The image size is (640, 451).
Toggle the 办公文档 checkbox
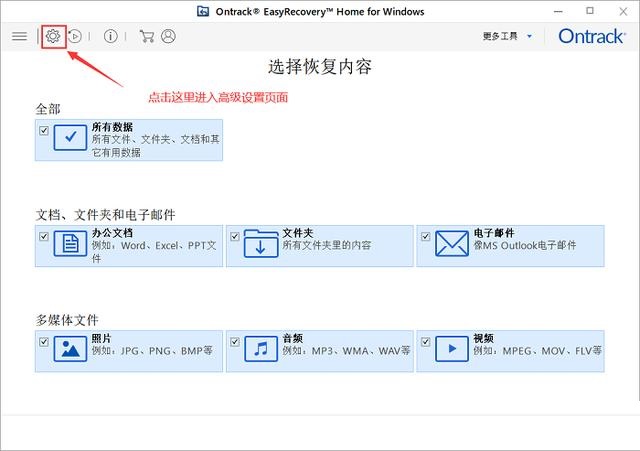click(44, 236)
